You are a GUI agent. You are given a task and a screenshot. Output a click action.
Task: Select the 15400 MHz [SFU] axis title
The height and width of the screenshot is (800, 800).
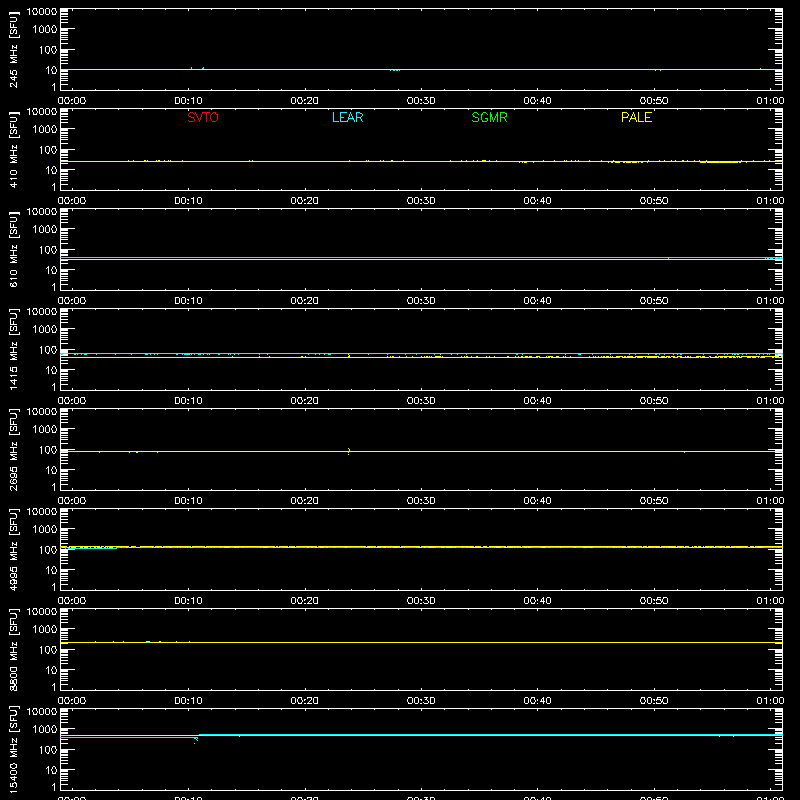pos(13,749)
